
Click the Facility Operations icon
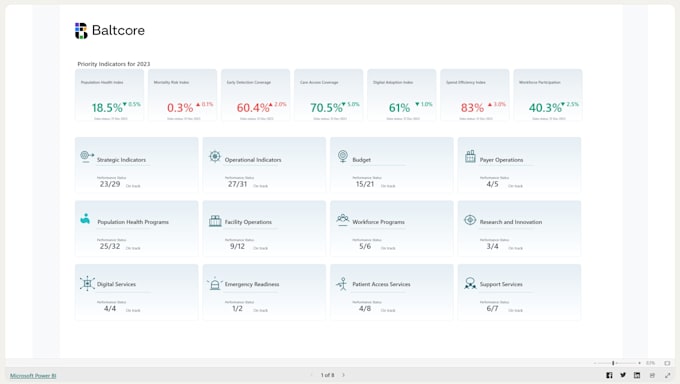tap(215, 220)
